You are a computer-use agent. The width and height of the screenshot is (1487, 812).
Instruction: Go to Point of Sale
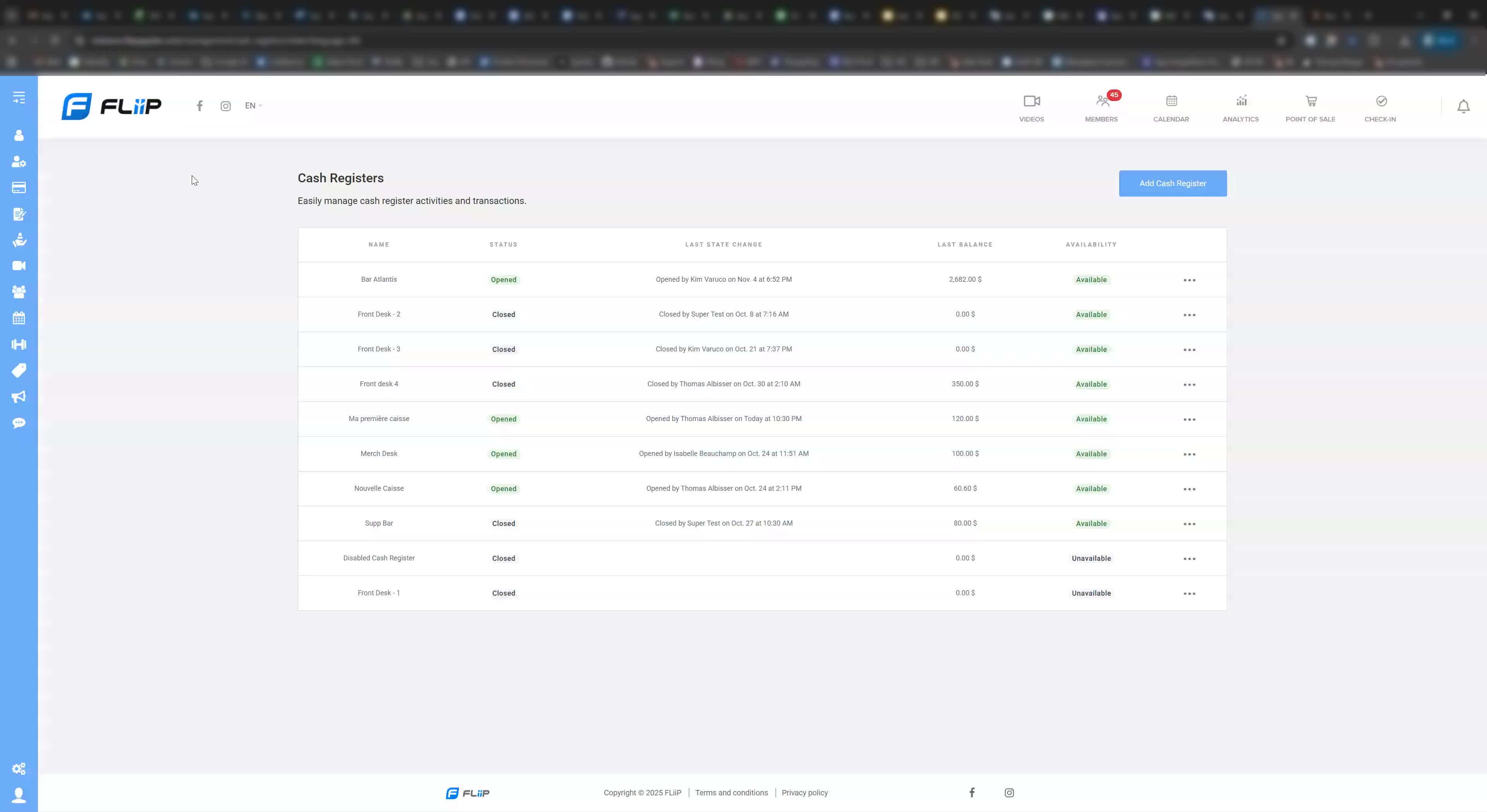pyautogui.click(x=1310, y=108)
